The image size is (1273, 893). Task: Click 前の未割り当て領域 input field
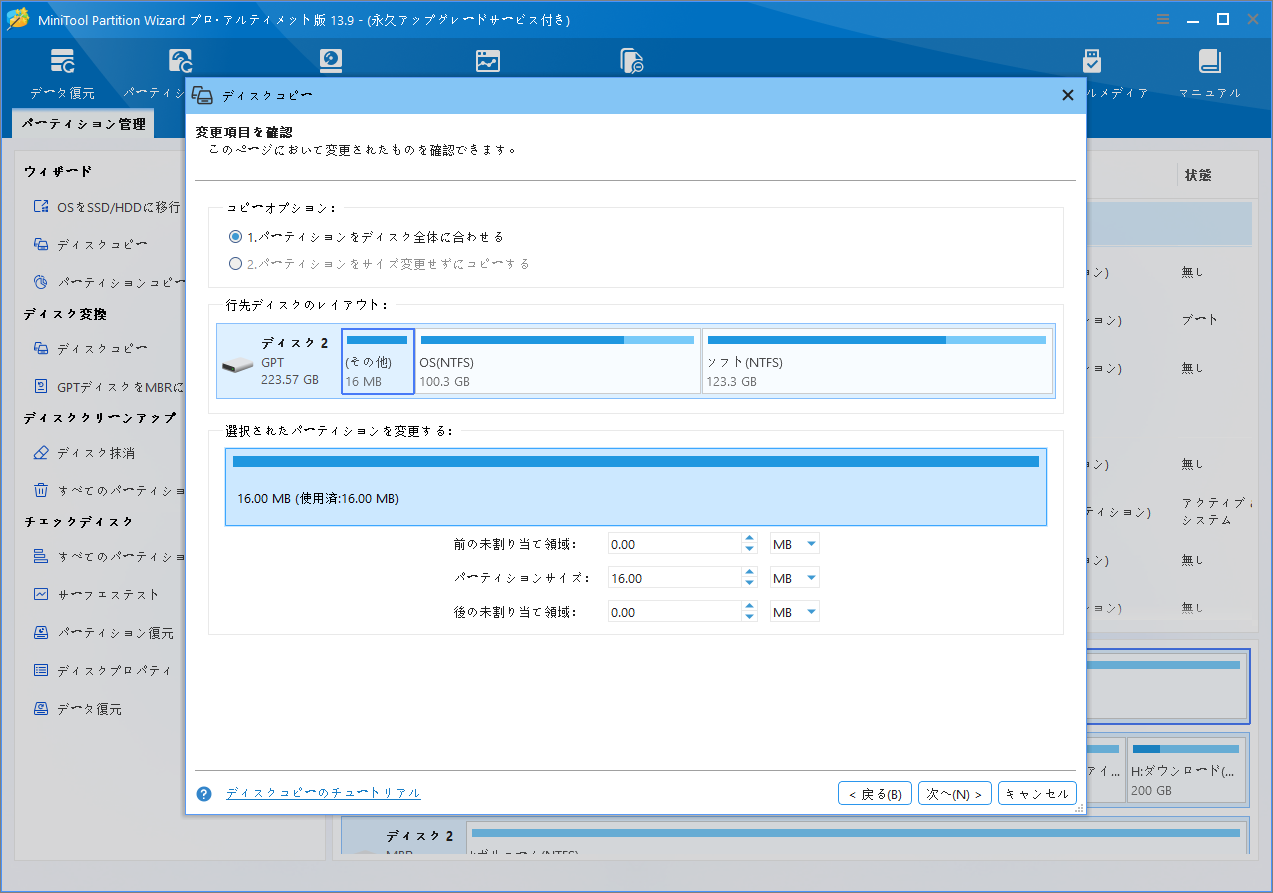tap(675, 544)
